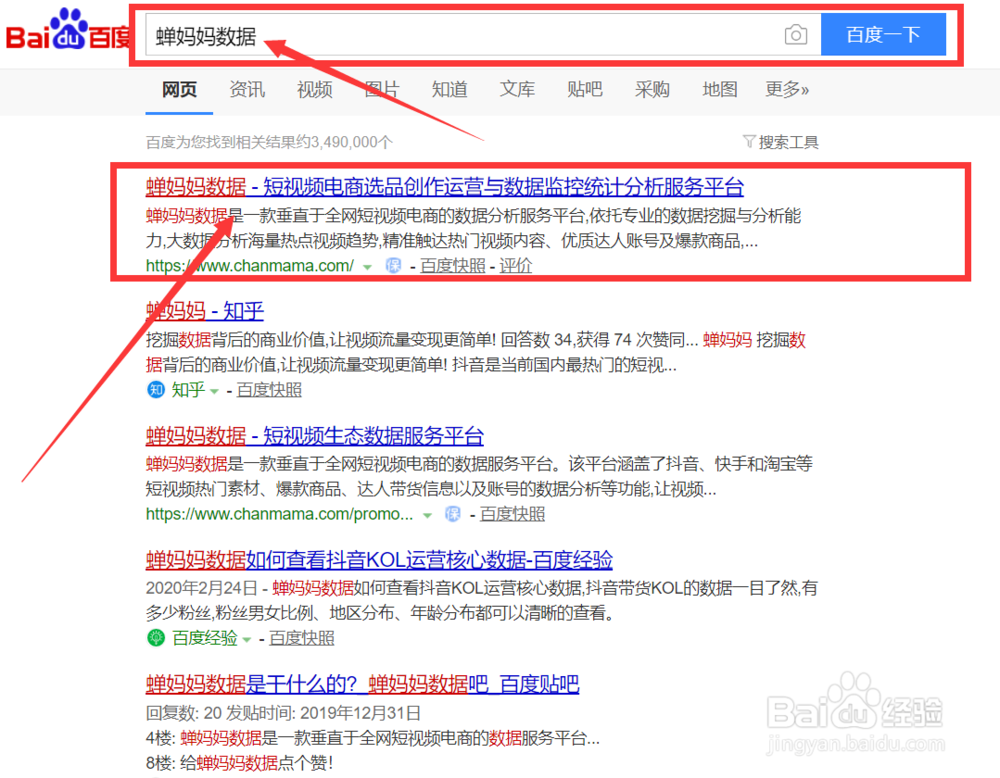
Task: Click the 知乎 source icon
Action: click(156, 389)
